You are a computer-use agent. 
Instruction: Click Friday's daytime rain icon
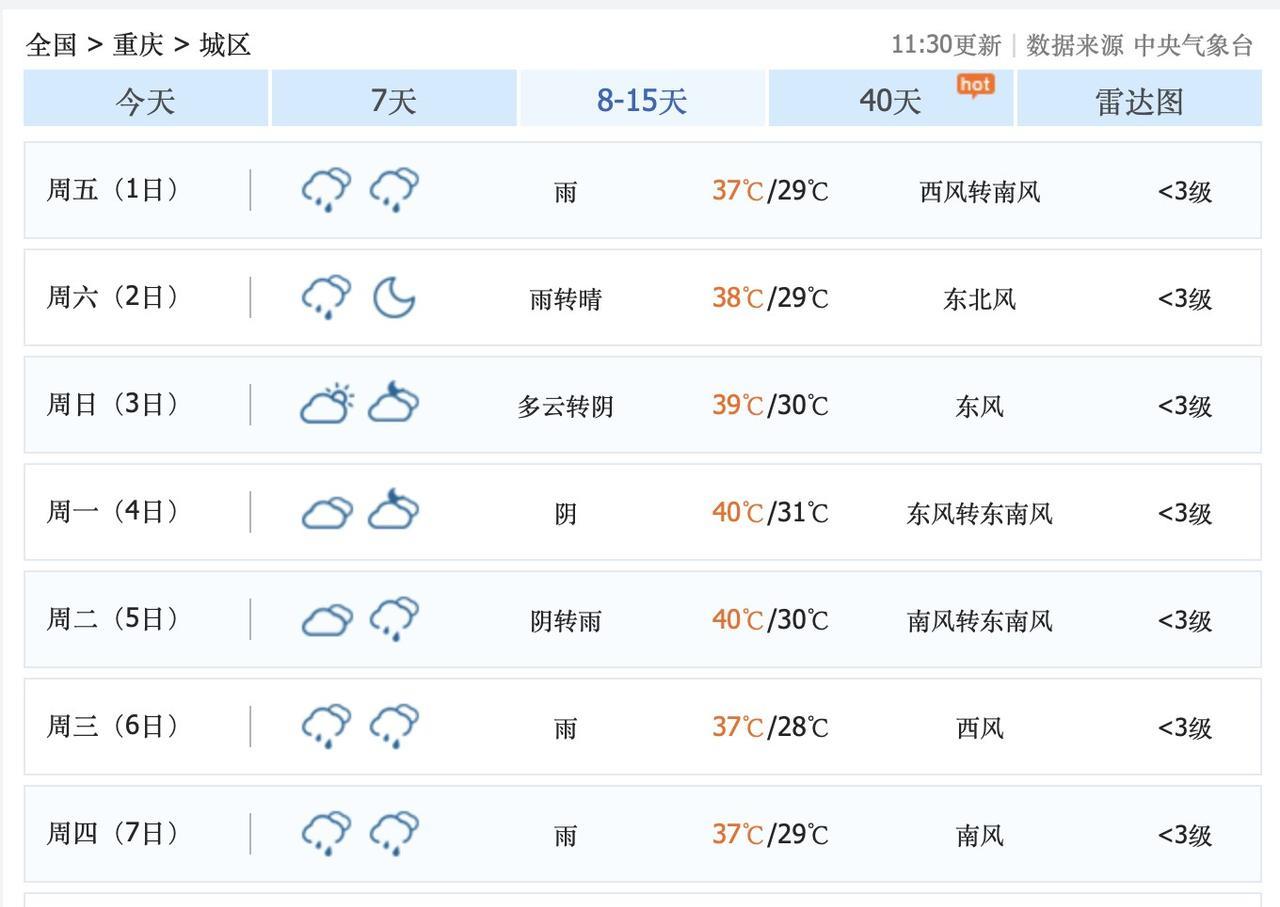coord(327,189)
